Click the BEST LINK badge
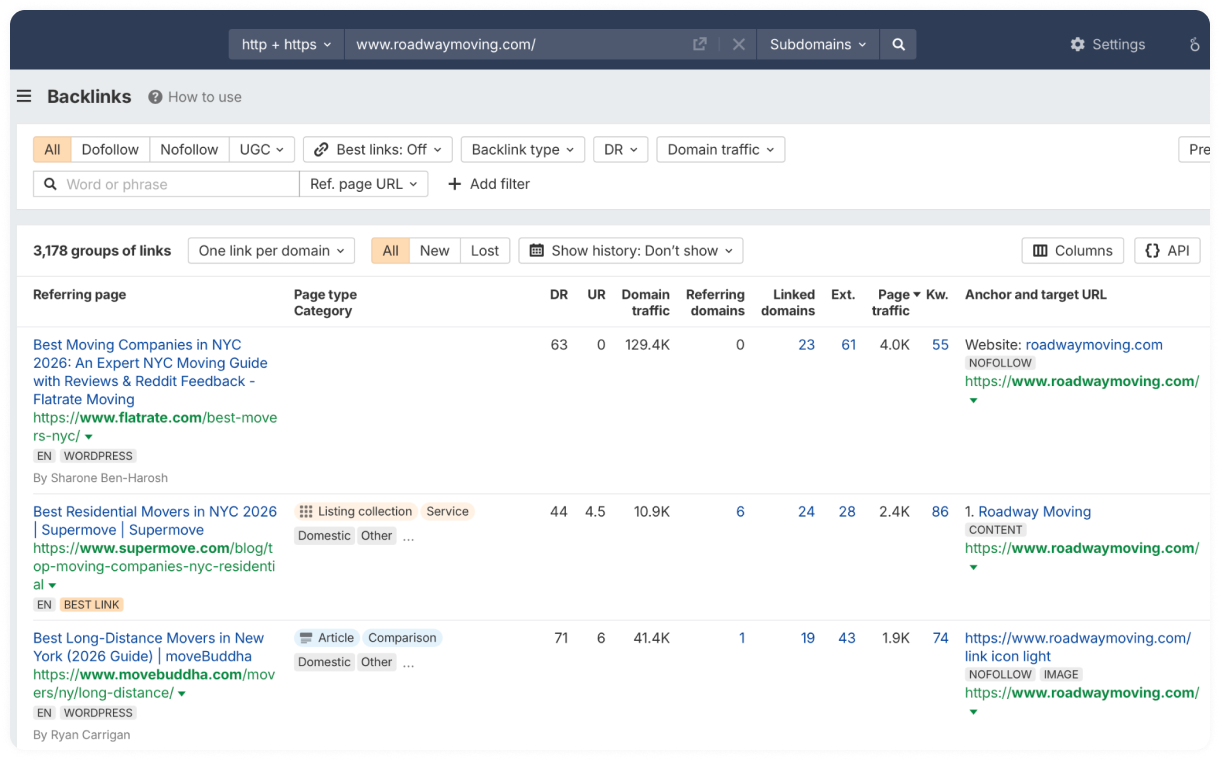This screenshot has width=1220, height=760. [x=91, y=604]
